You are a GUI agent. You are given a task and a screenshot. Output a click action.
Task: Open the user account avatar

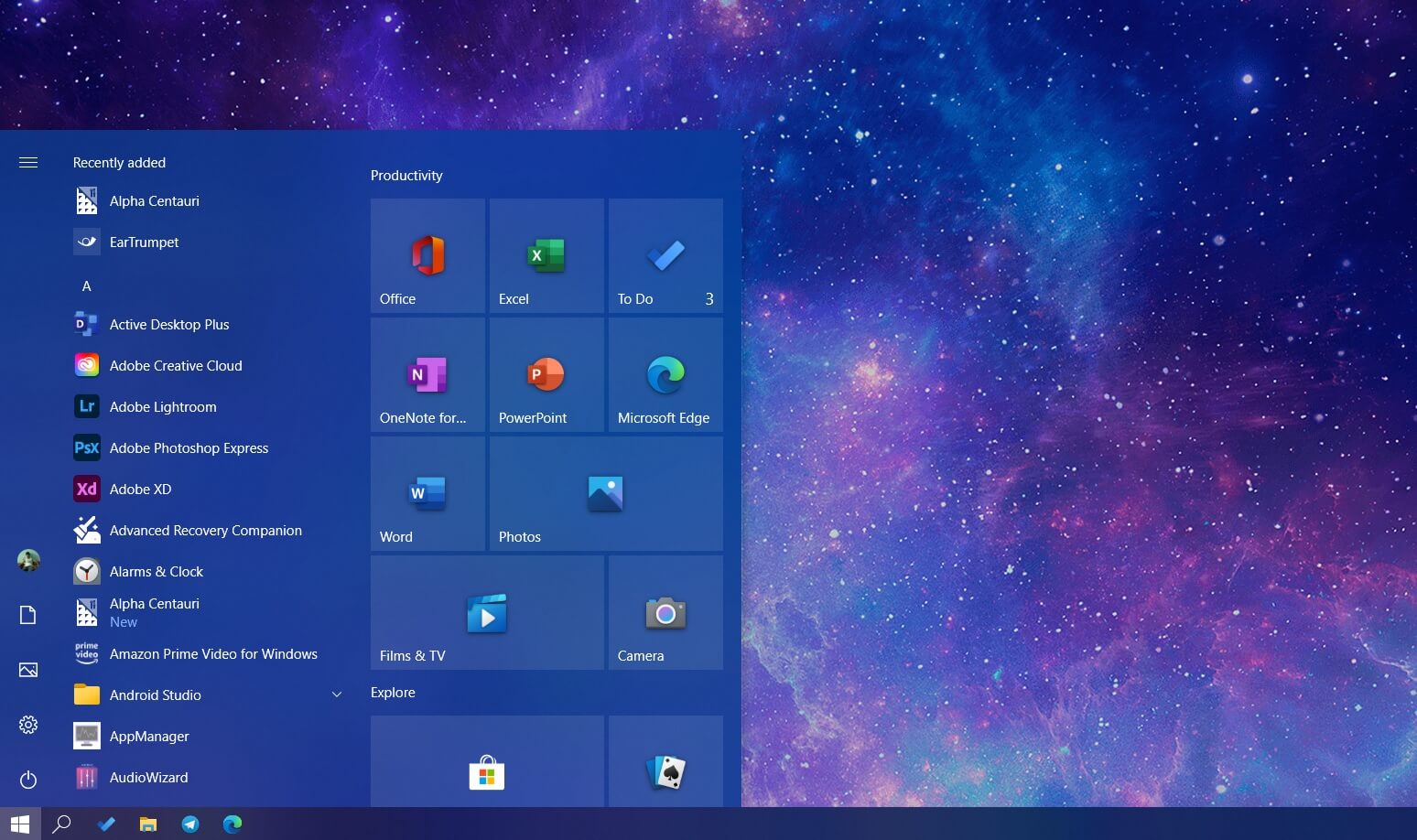click(28, 560)
